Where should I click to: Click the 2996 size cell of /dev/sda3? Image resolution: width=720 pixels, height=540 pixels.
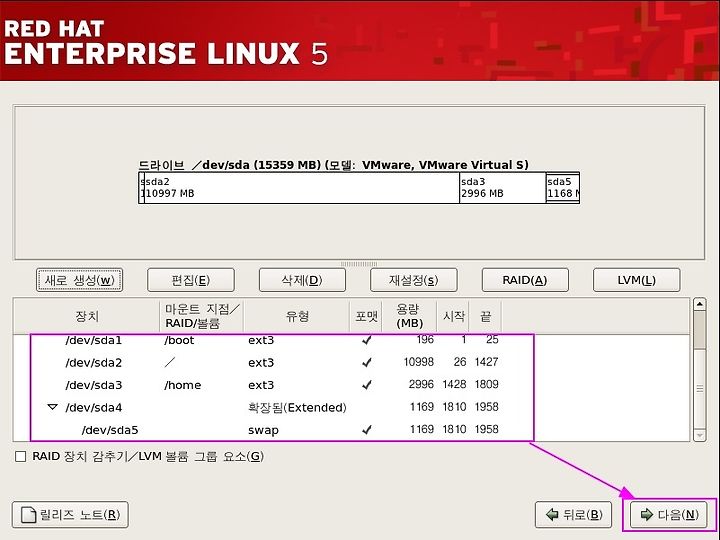pos(421,384)
